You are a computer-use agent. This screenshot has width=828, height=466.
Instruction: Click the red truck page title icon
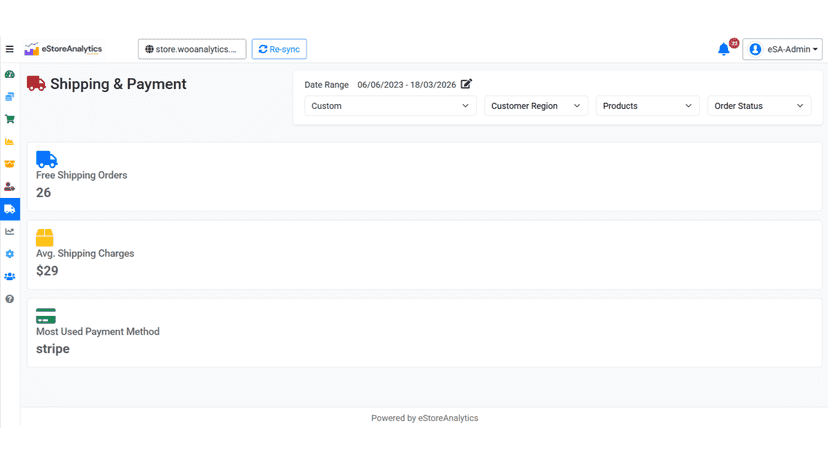click(x=36, y=83)
